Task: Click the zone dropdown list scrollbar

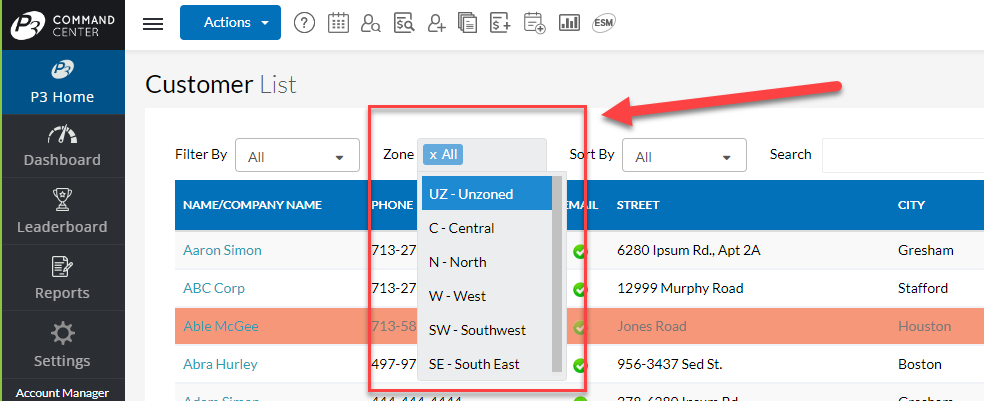Action: [557, 270]
